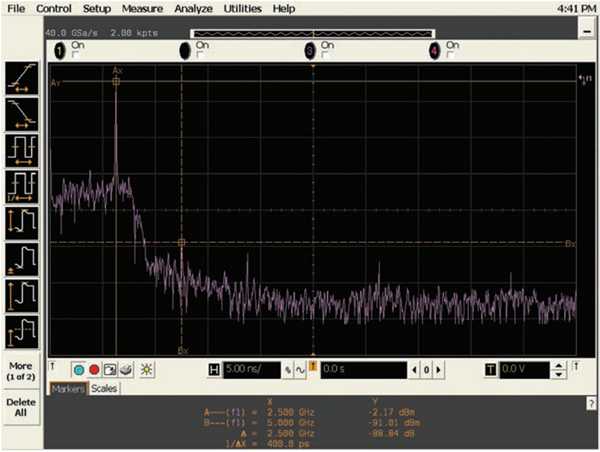Screen dimensions: 600x452
Task: Open the Analyze menu
Action: (x=193, y=8)
